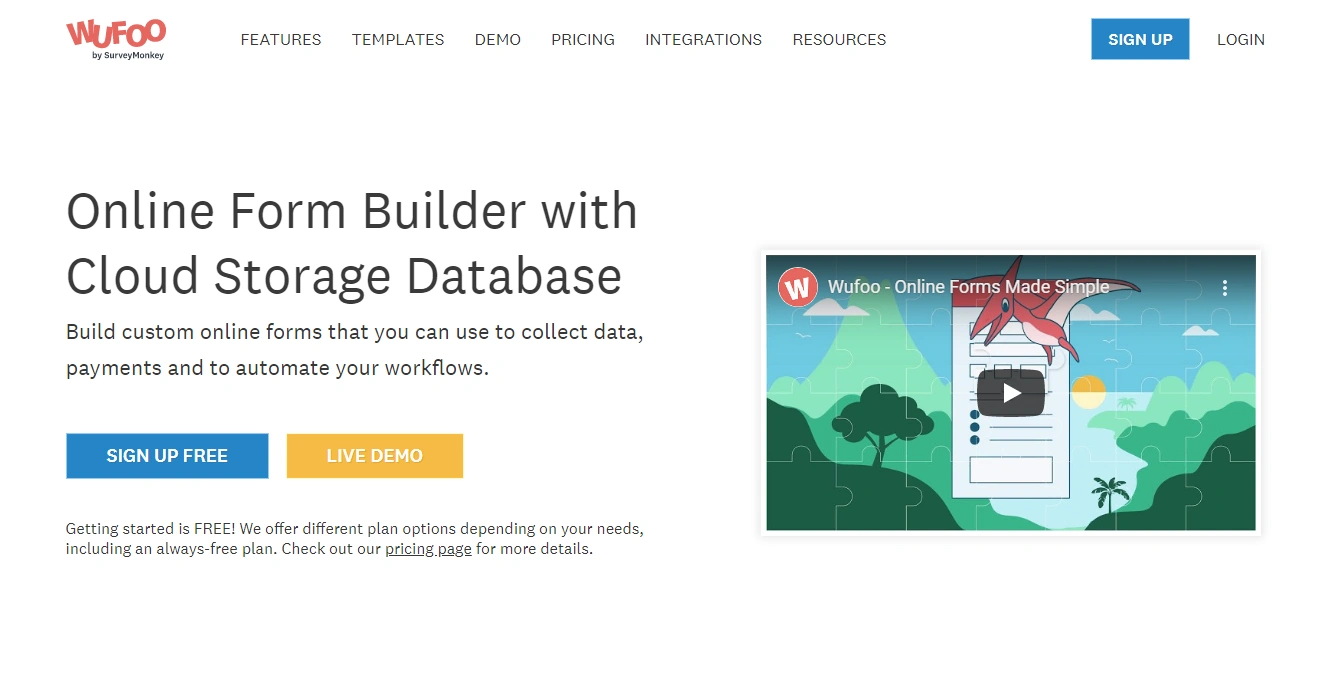Image resolution: width=1328 pixels, height=694 pixels.
Task: Open the 'Wufoo - Online Forms Made Simple' video title
Action: coord(968,287)
